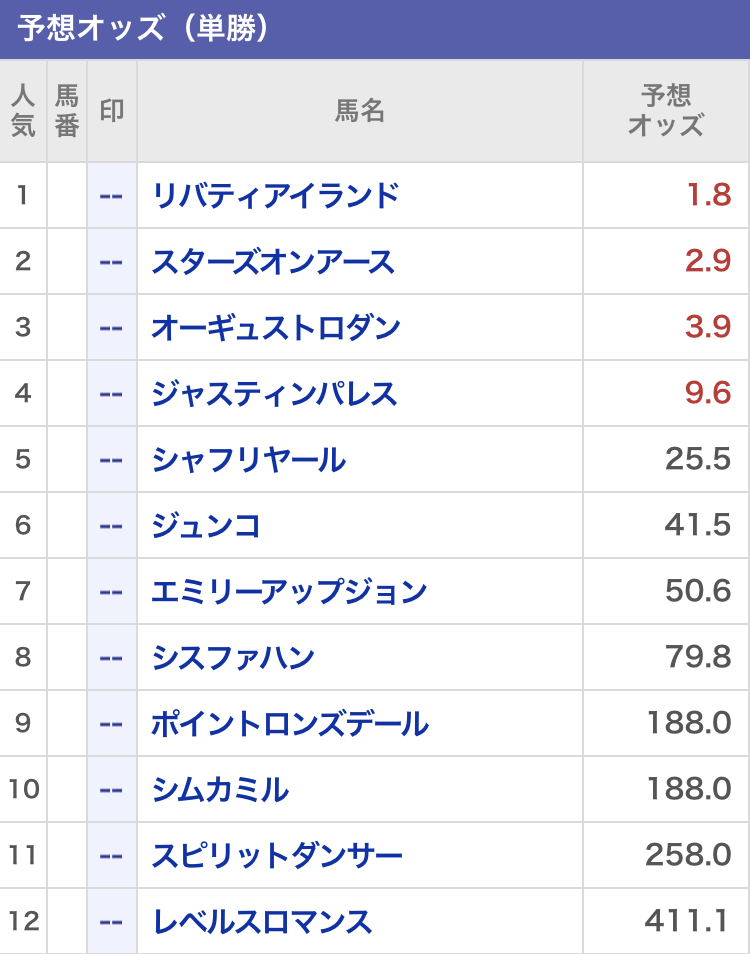Select horse オーギュストロダン
The width and height of the screenshot is (750, 954).
point(276,327)
